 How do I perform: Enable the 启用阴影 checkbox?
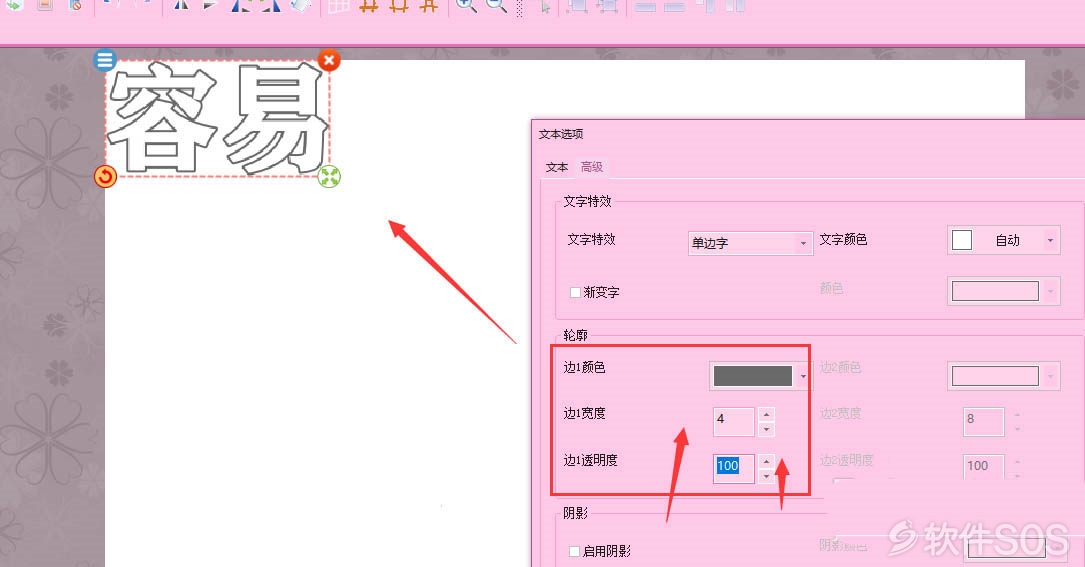point(574,551)
